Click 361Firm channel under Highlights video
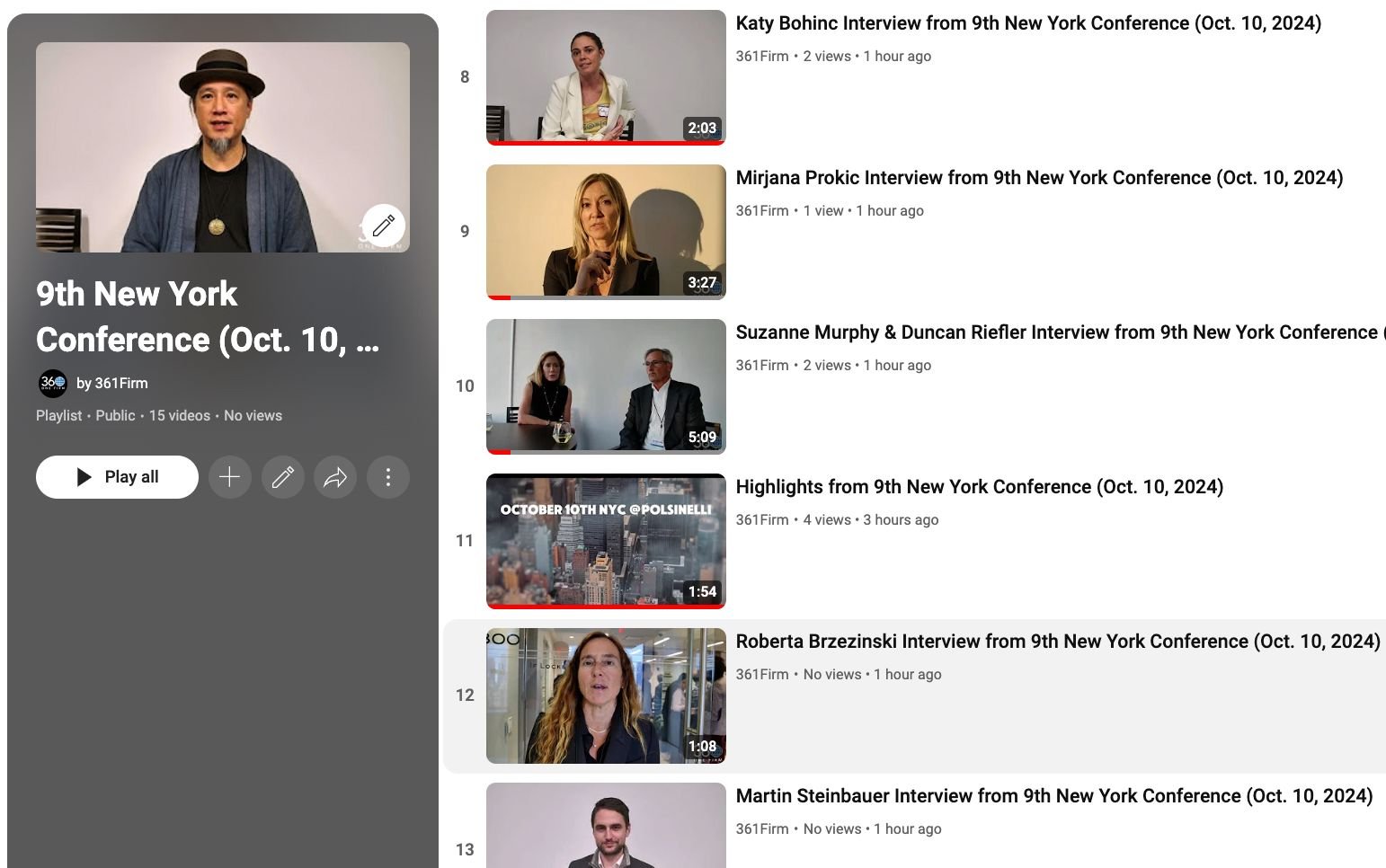This screenshot has height=868, width=1386. 762,520
